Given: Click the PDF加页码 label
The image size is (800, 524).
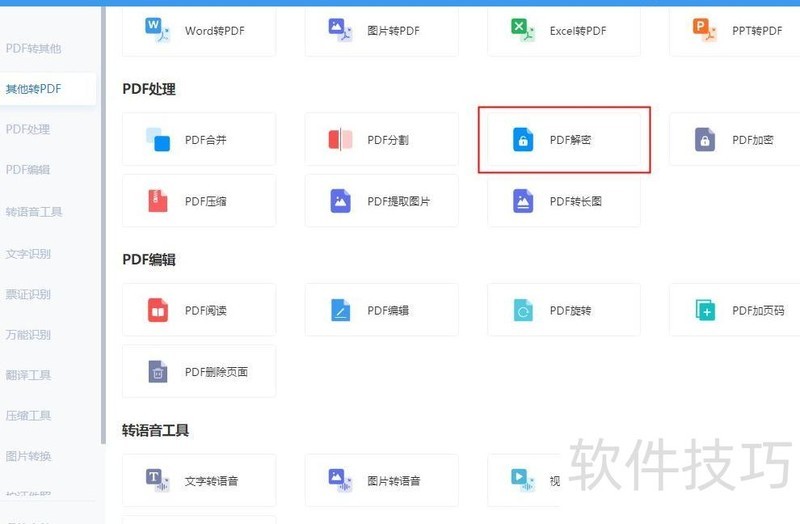Looking at the screenshot, I should point(758,310).
